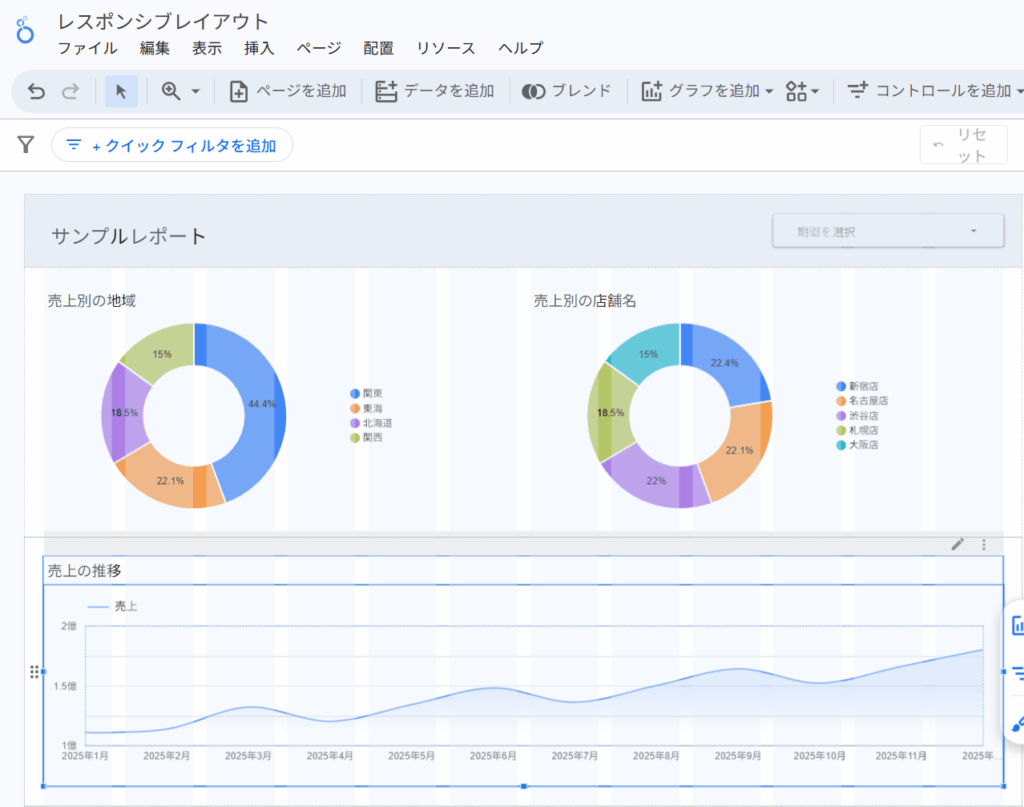Click the ブレンド label
The width and height of the screenshot is (1024, 807).
581,91
